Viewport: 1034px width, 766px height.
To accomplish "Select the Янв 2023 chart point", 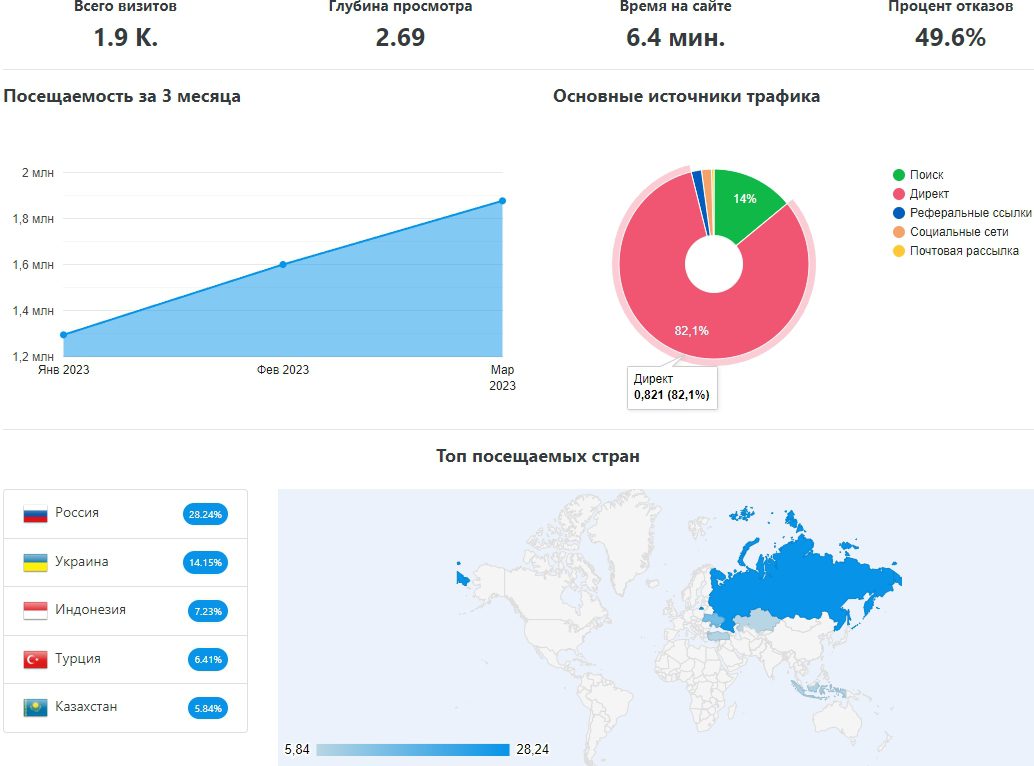I will (x=64, y=335).
